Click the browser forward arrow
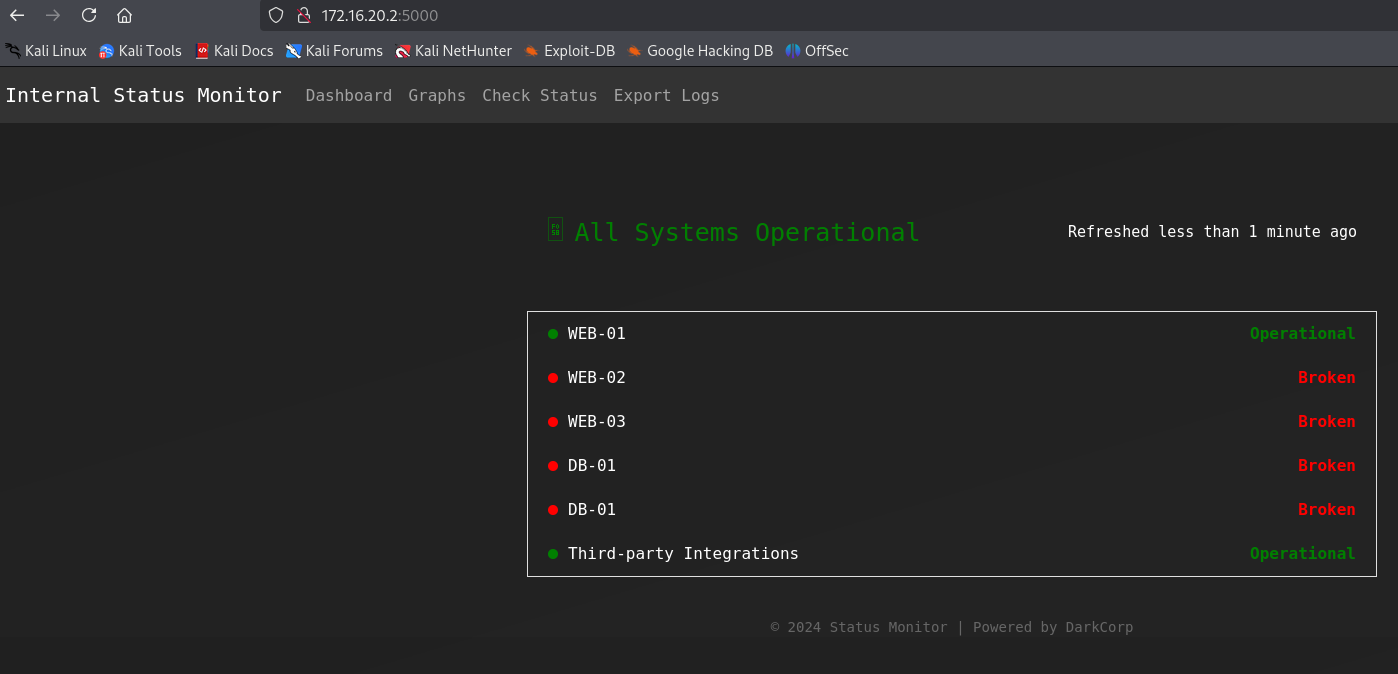The width and height of the screenshot is (1398, 674). pos(53,15)
